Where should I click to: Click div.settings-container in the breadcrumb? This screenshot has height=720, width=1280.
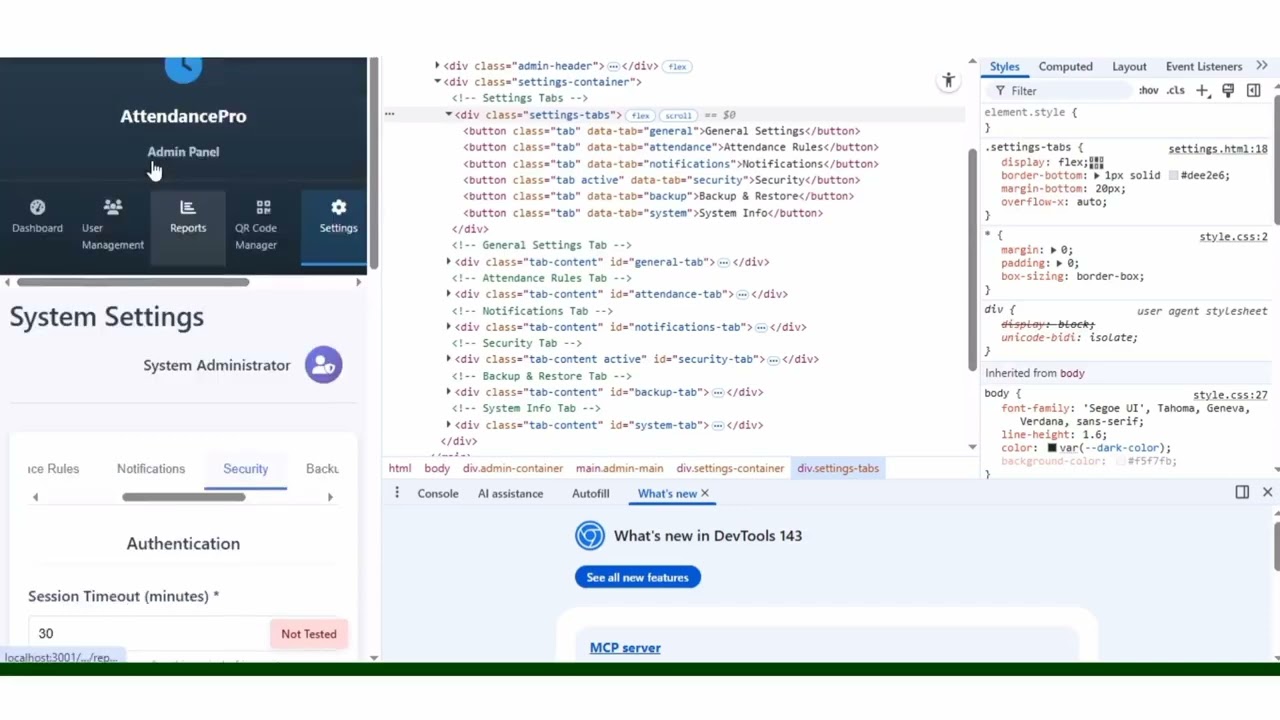[730, 468]
